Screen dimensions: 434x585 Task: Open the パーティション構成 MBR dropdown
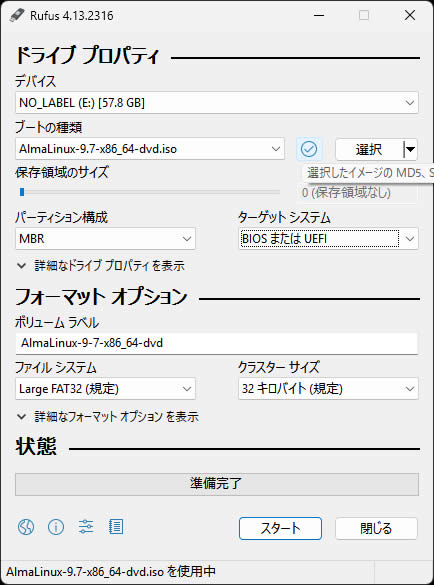point(105,238)
